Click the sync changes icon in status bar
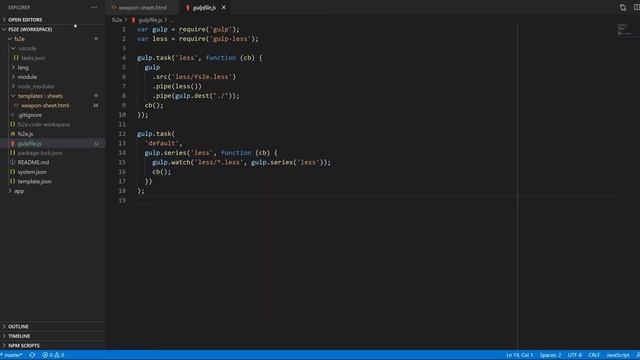This screenshot has height=360, width=640. click(x=32, y=355)
